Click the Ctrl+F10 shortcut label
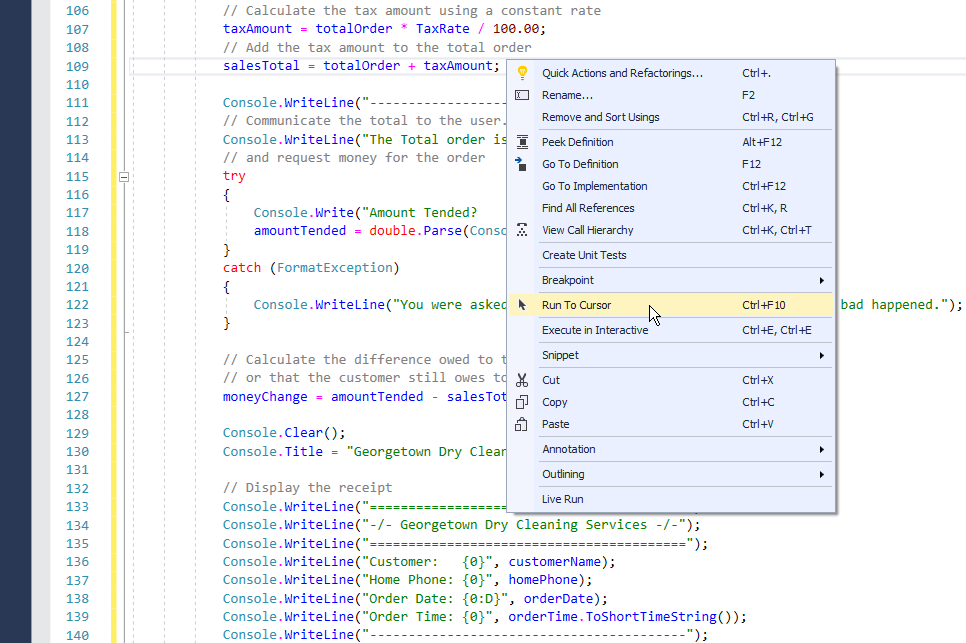This screenshot has height=643, width=966. click(764, 305)
